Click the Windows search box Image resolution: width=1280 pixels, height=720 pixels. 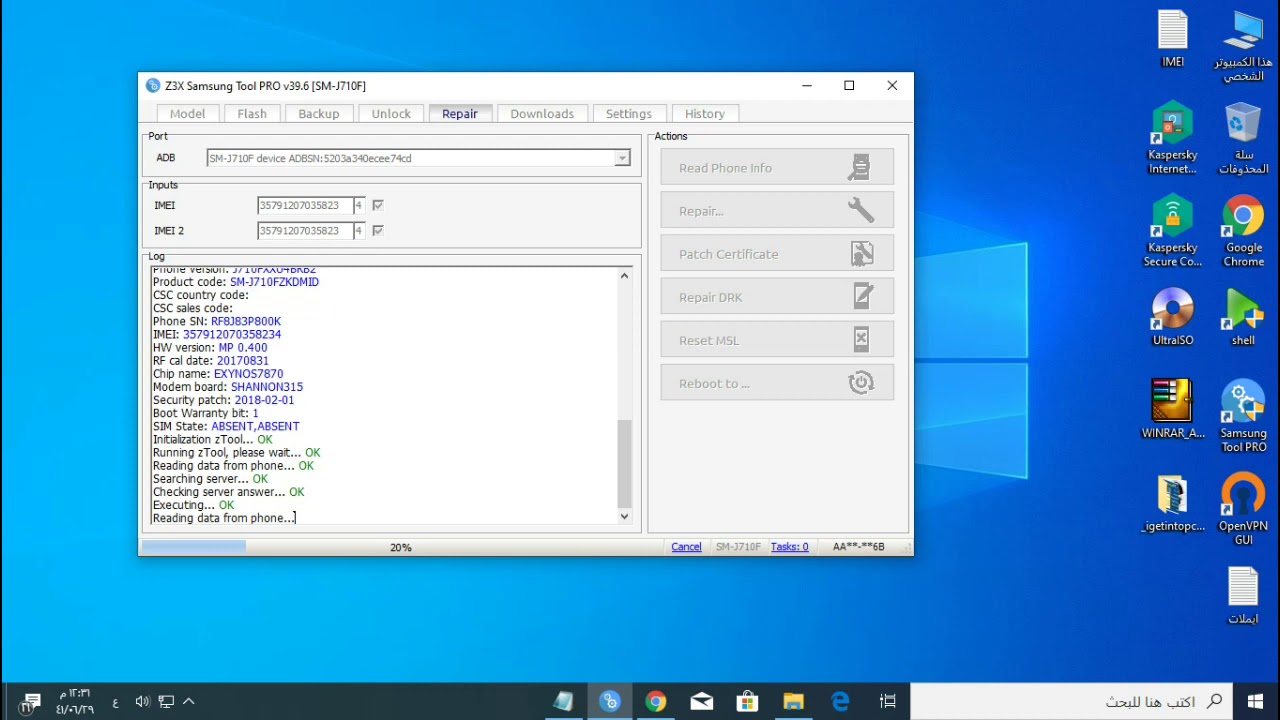pos(1071,701)
